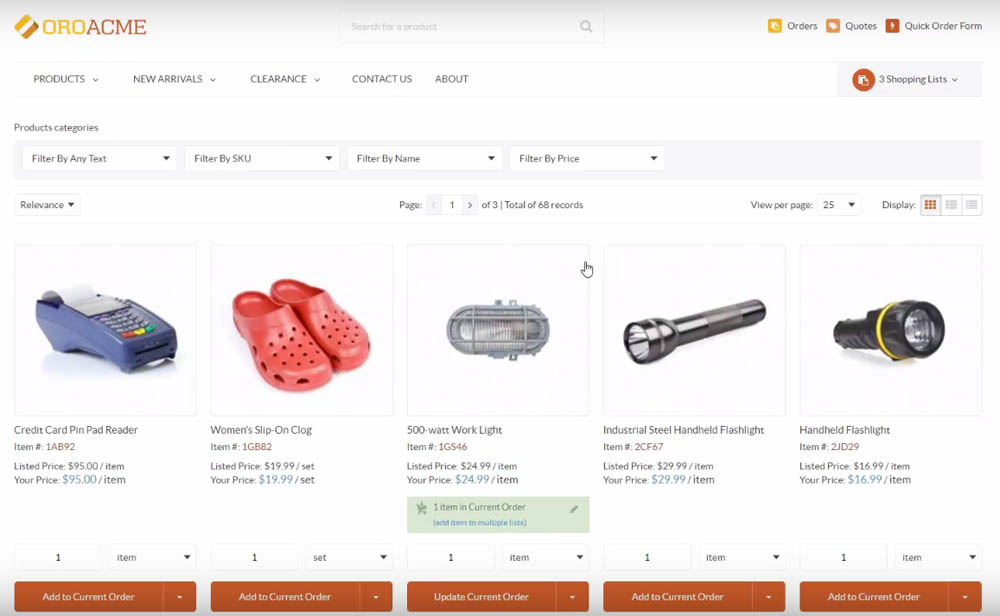Open the Filter By Price dropdown

coord(586,158)
